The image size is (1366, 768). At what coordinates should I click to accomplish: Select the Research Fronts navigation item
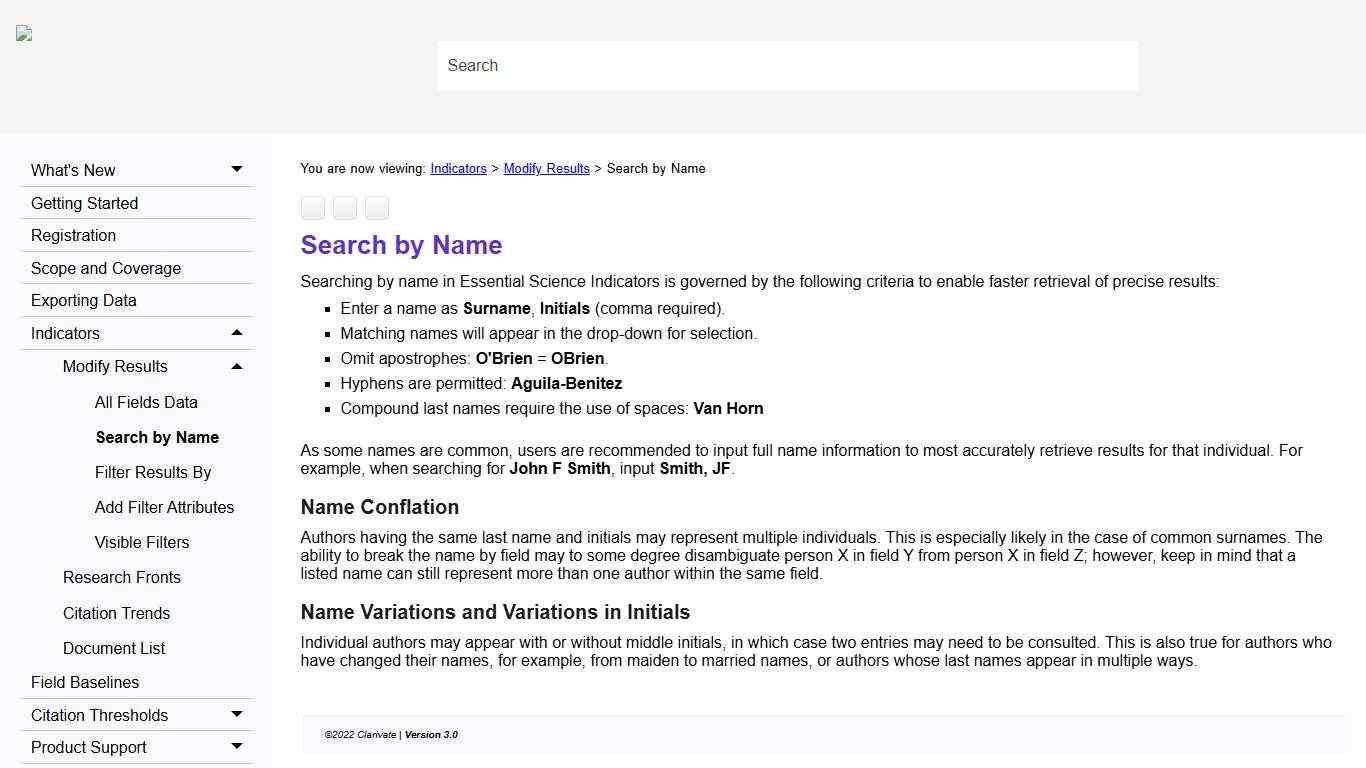121,577
